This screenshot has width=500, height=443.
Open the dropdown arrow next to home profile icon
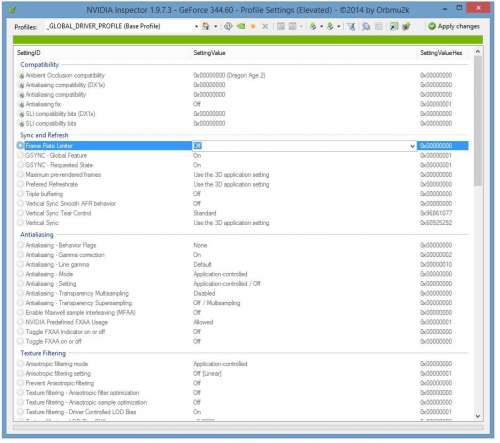[216, 26]
